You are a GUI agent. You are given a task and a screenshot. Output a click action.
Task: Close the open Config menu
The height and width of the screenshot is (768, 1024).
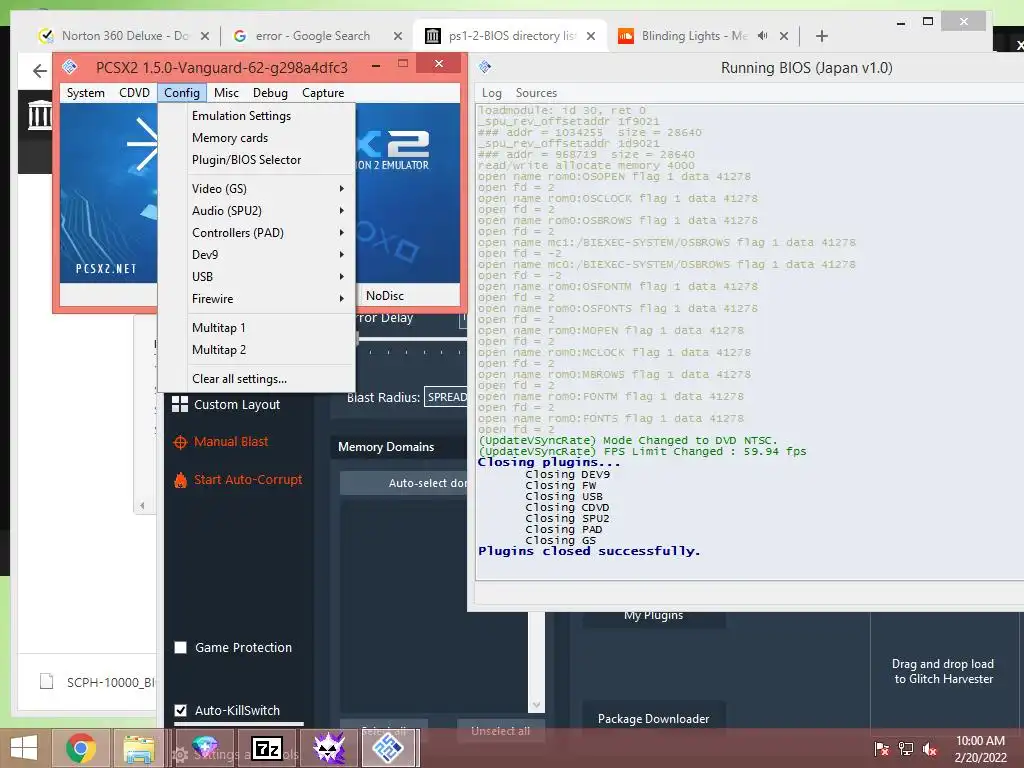(182, 93)
